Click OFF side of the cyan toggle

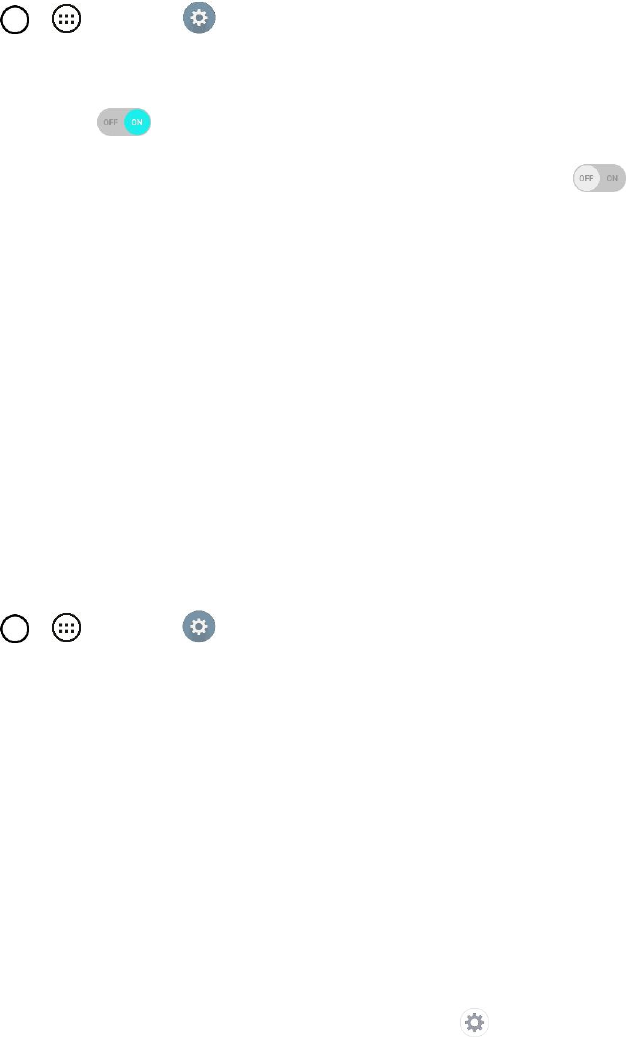pyautogui.click(x=110, y=122)
